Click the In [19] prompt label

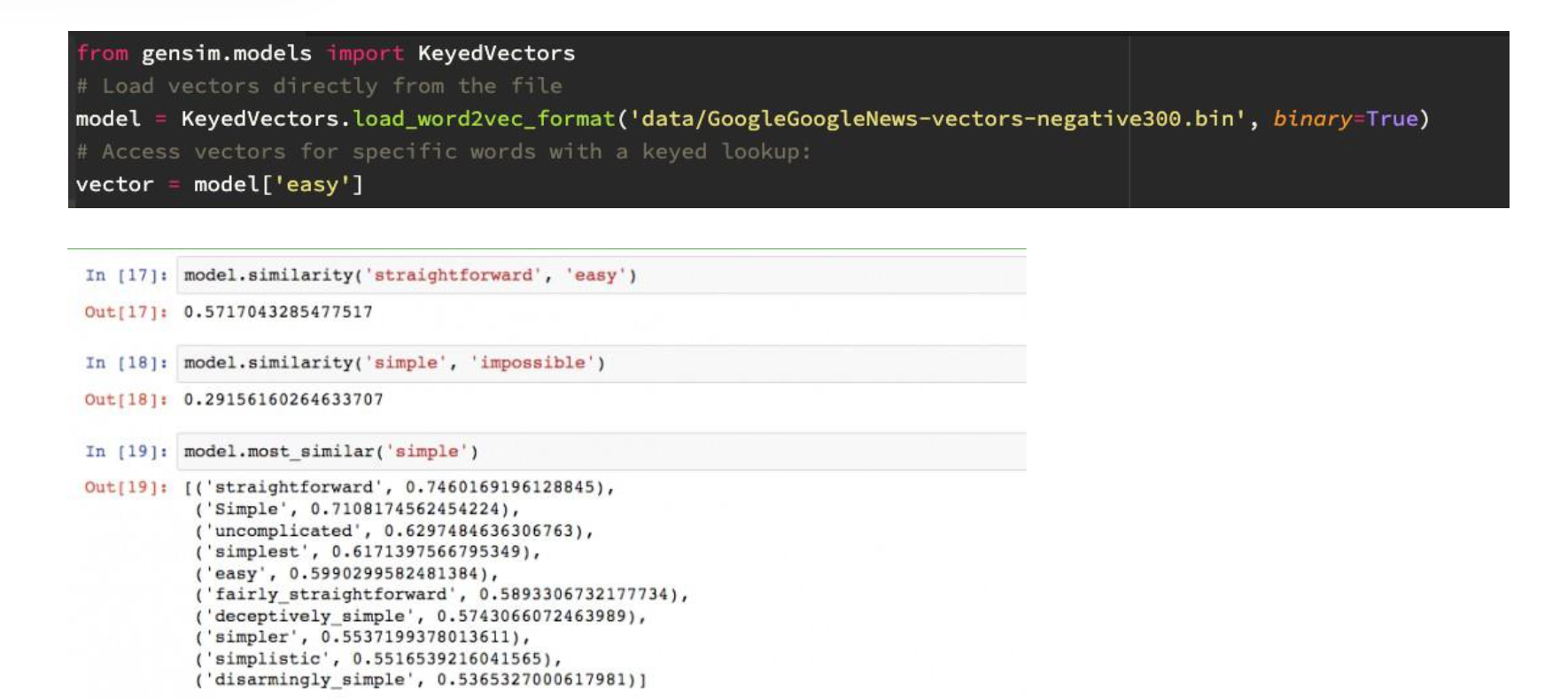pyautogui.click(x=126, y=452)
